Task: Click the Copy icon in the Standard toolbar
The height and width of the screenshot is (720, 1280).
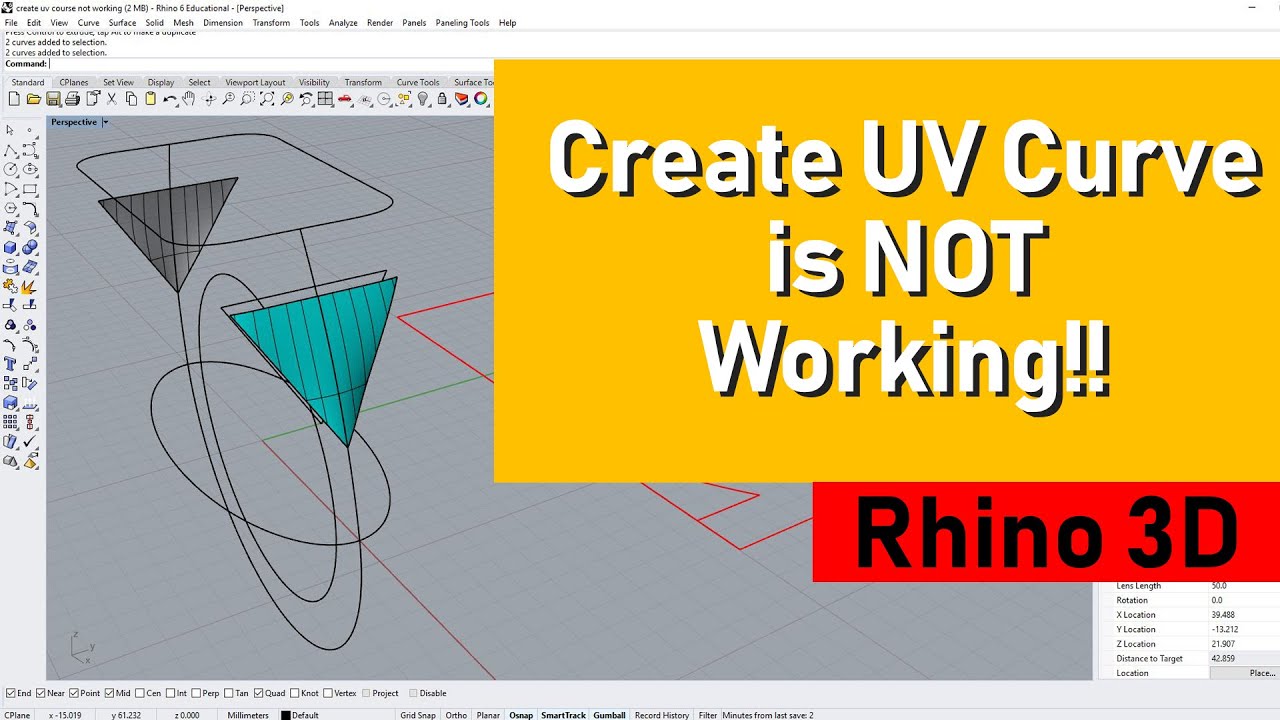Action: point(131,99)
